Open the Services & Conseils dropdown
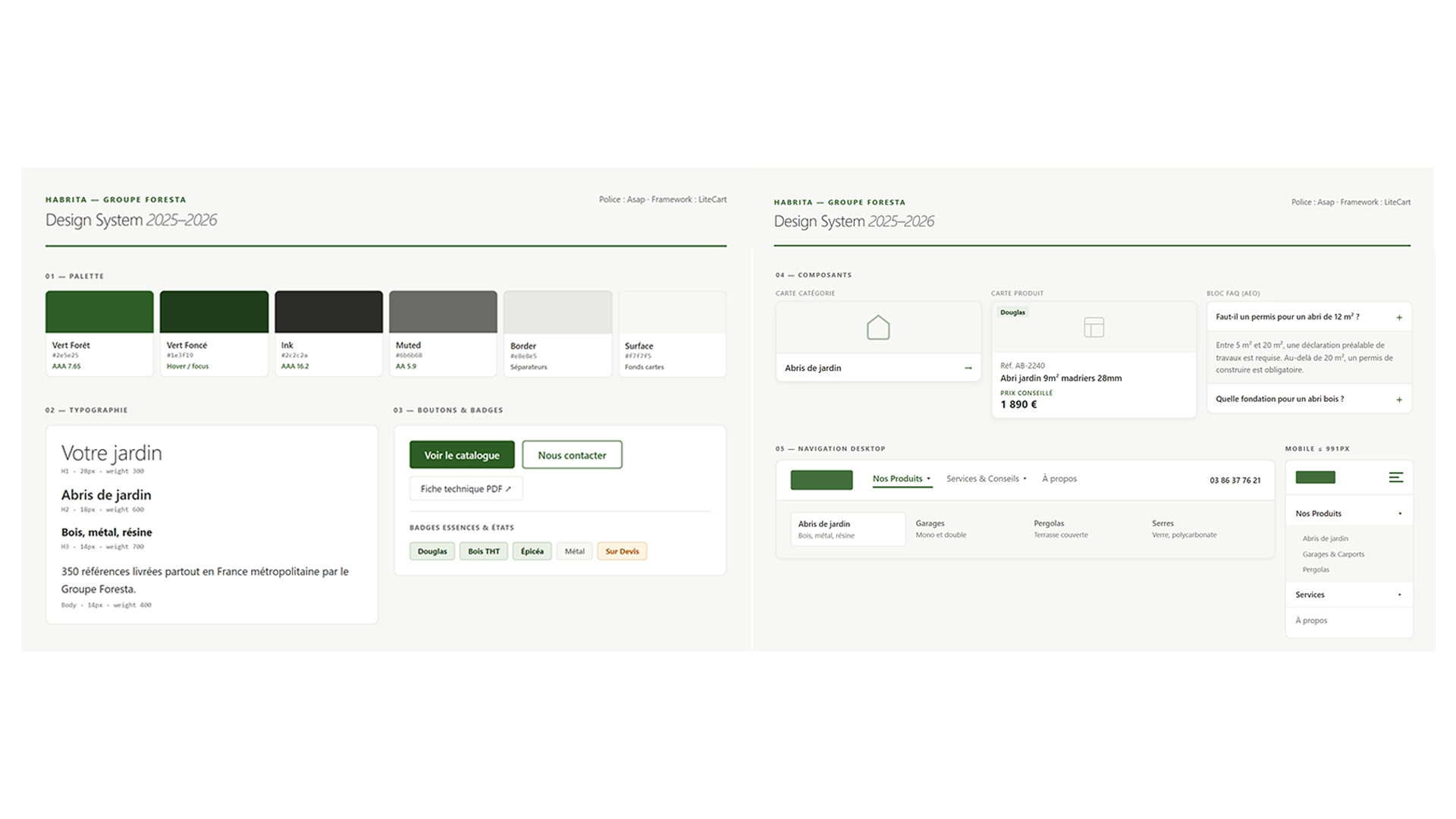 (x=987, y=479)
